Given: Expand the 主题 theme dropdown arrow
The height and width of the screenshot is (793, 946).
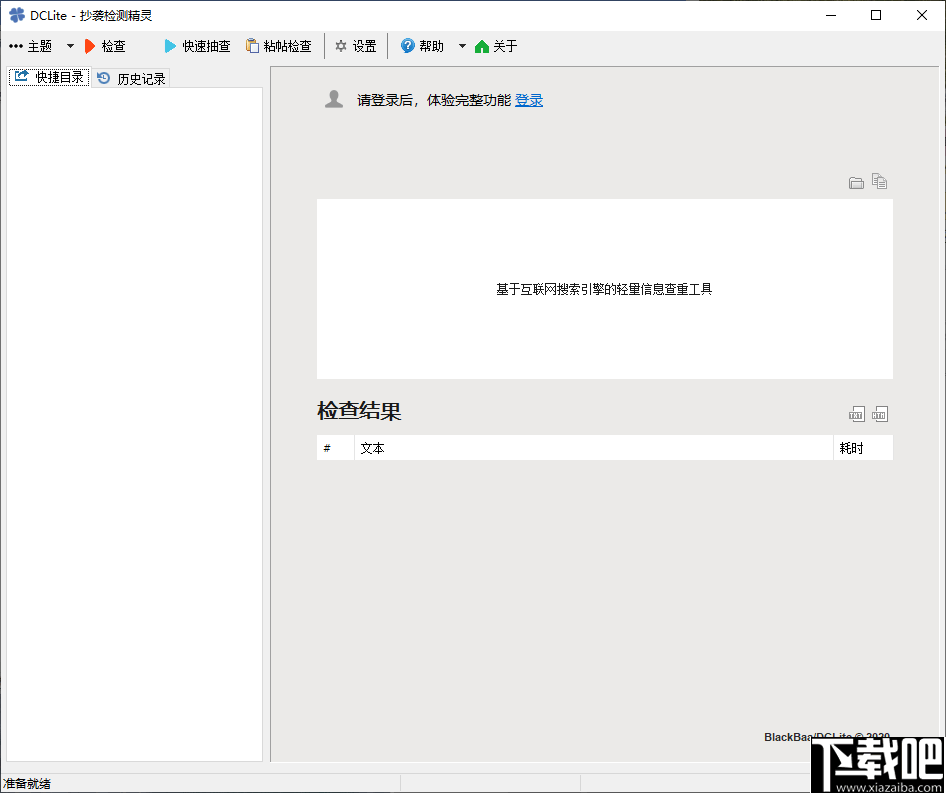Looking at the screenshot, I should coord(69,45).
